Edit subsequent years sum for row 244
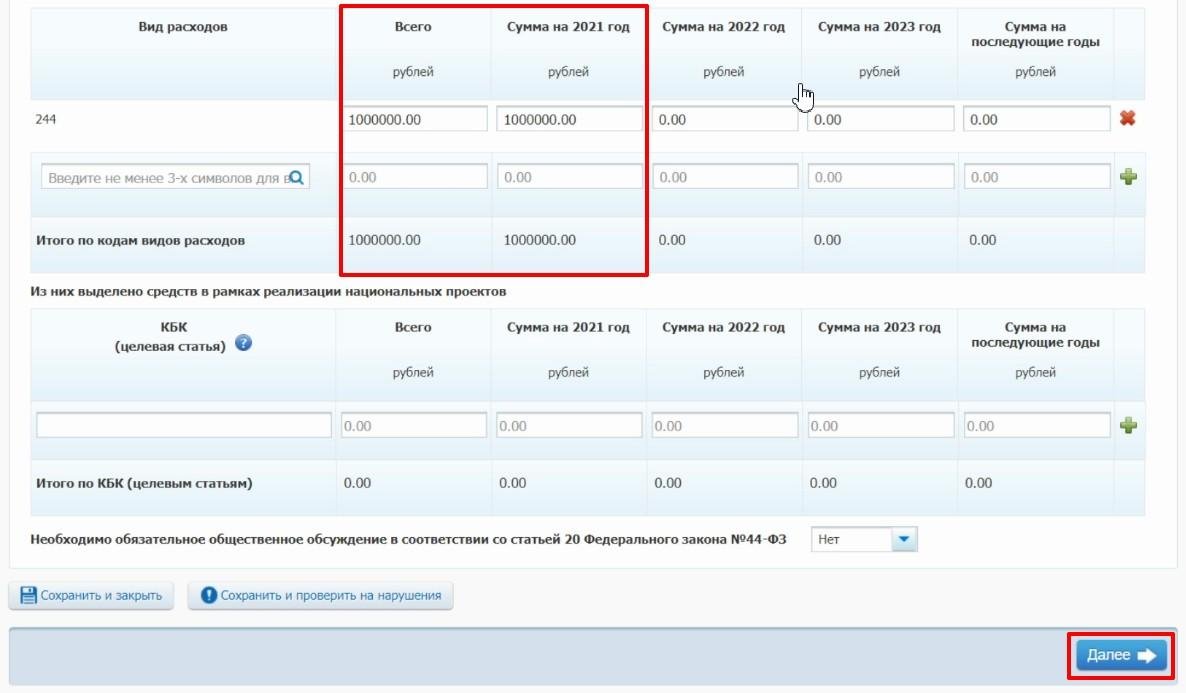The image size is (1186, 693). click(1036, 120)
